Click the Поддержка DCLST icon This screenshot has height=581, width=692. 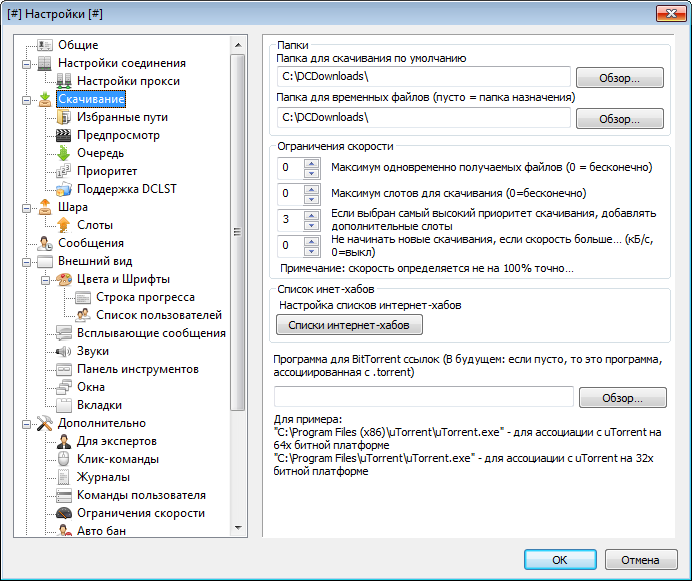[64, 189]
